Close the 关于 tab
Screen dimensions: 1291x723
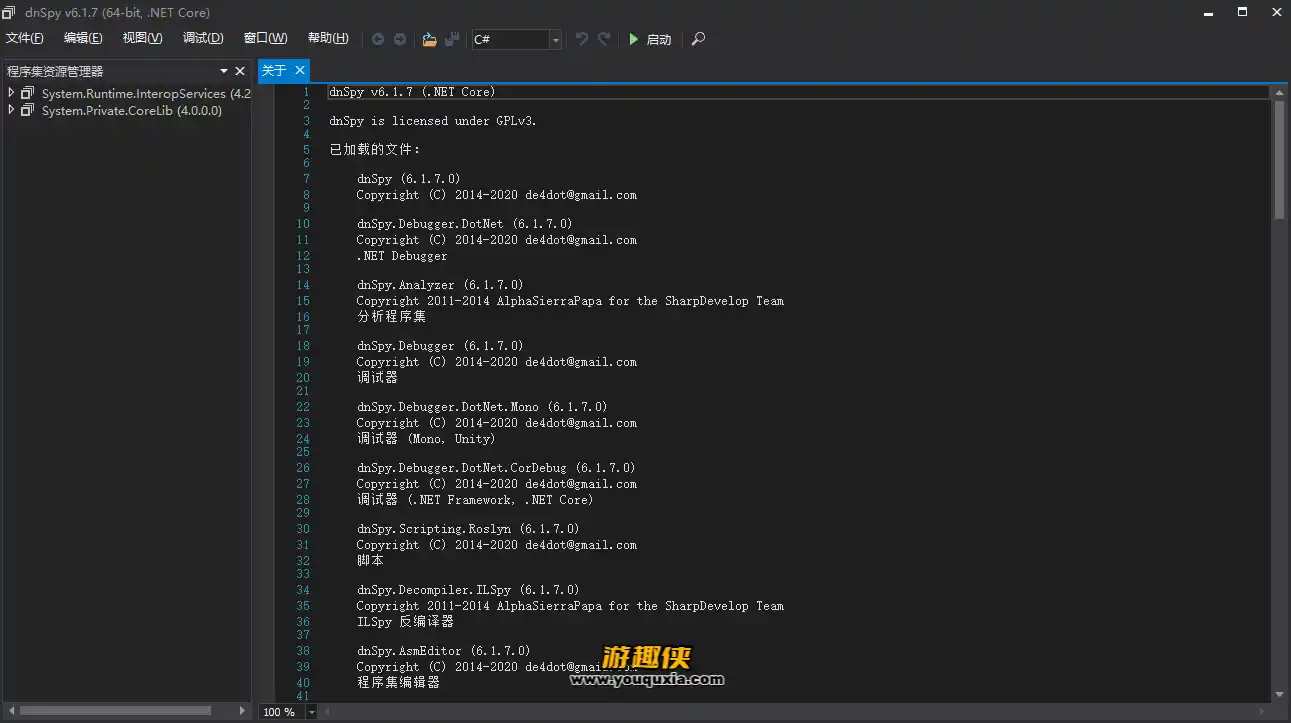tap(299, 70)
